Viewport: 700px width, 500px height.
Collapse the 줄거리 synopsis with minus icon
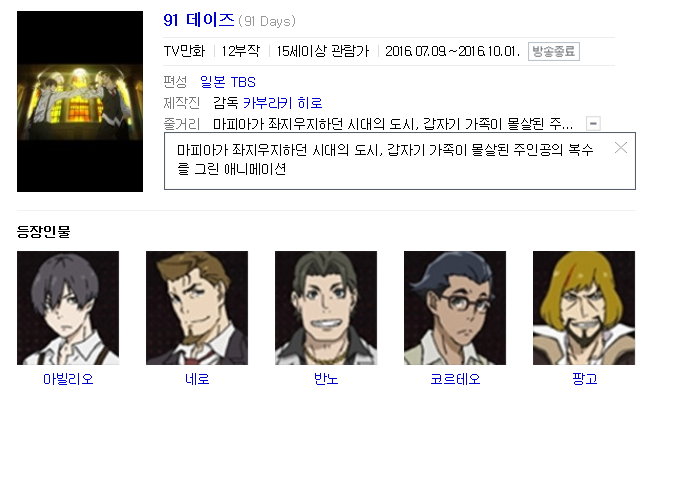tap(593, 124)
